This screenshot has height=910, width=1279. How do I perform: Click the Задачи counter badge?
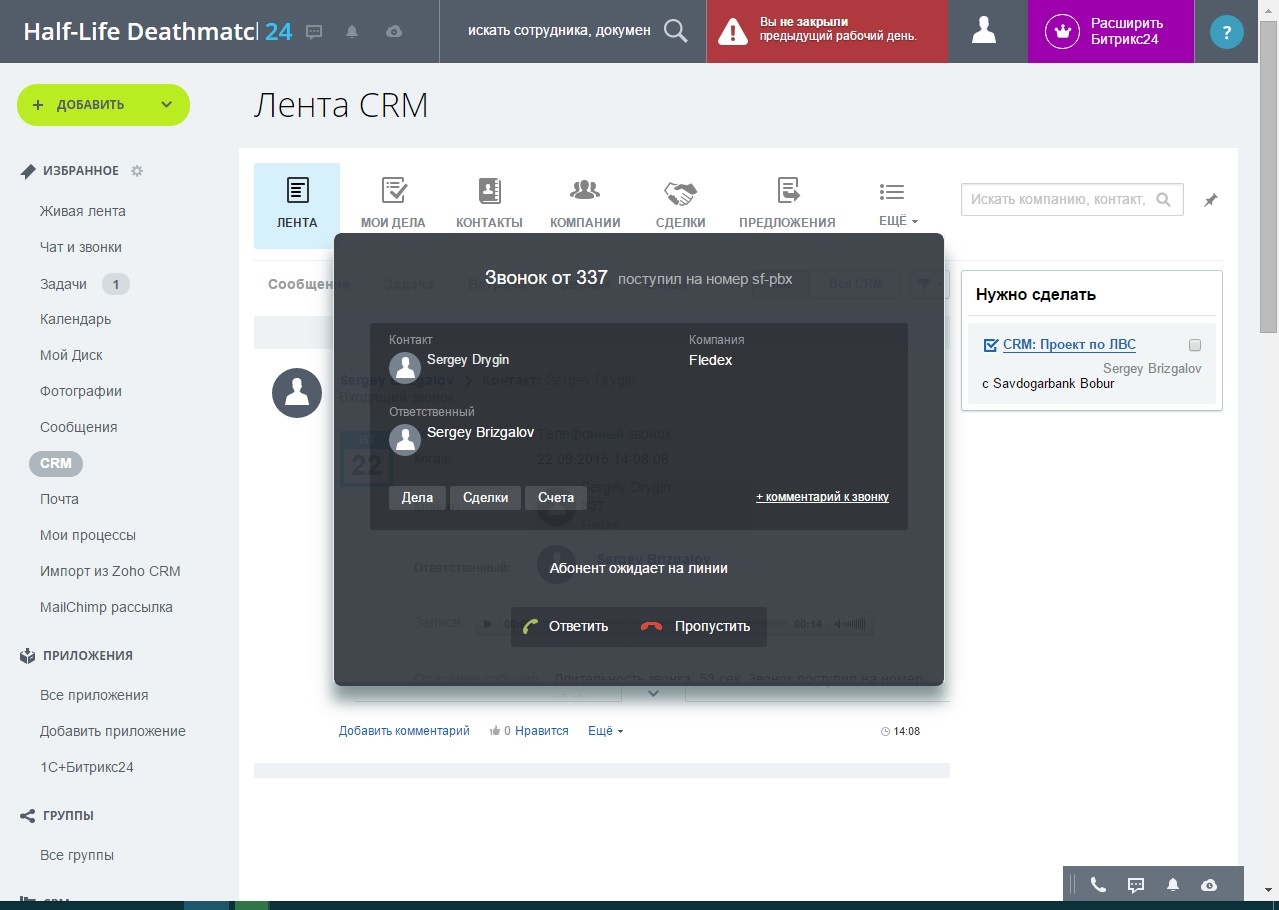(x=116, y=284)
